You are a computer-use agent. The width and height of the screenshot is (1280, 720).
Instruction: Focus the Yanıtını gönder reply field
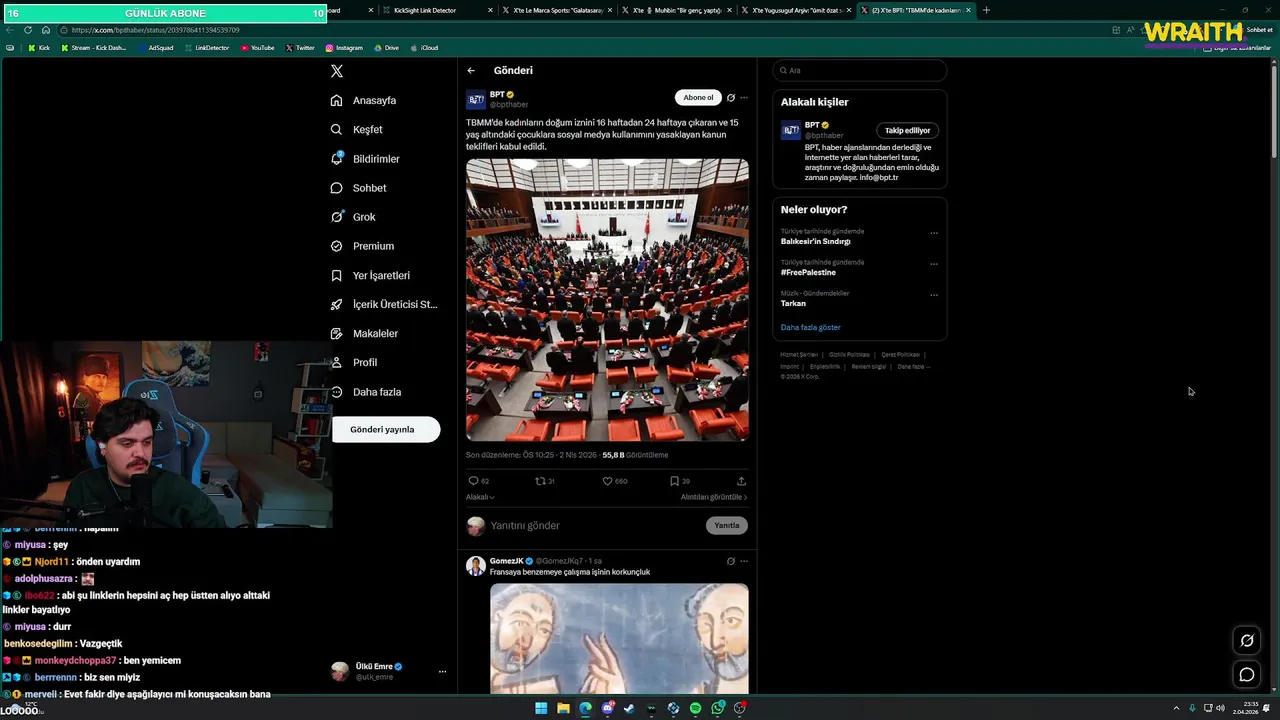pyautogui.click(x=595, y=525)
